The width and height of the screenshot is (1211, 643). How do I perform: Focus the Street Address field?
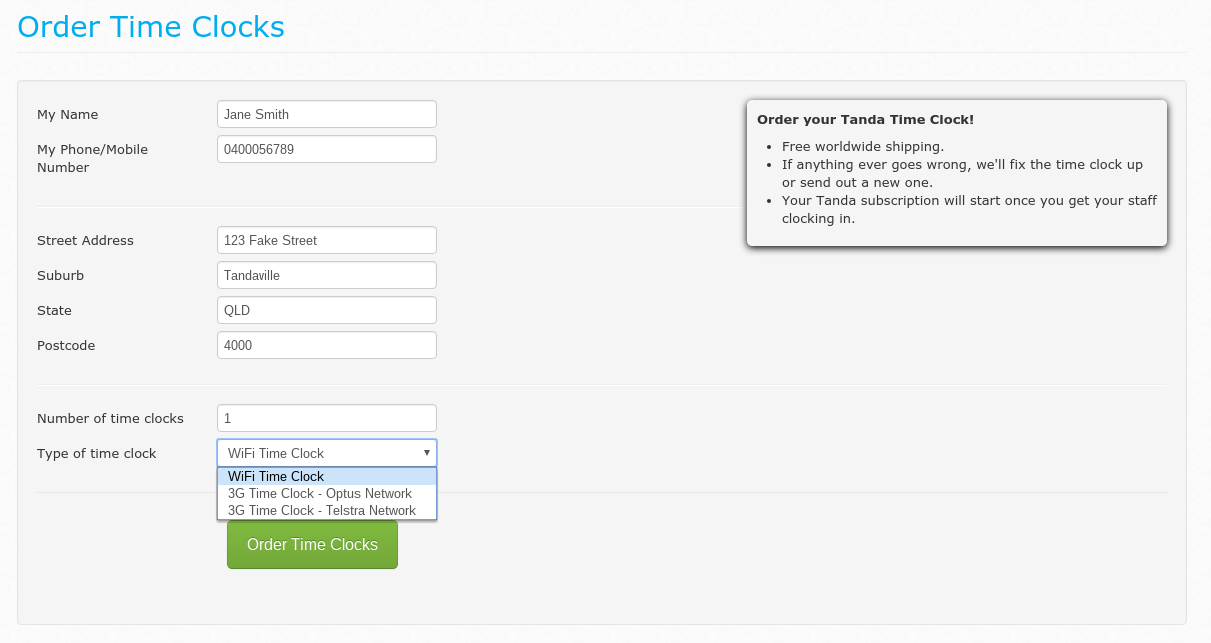tap(327, 240)
